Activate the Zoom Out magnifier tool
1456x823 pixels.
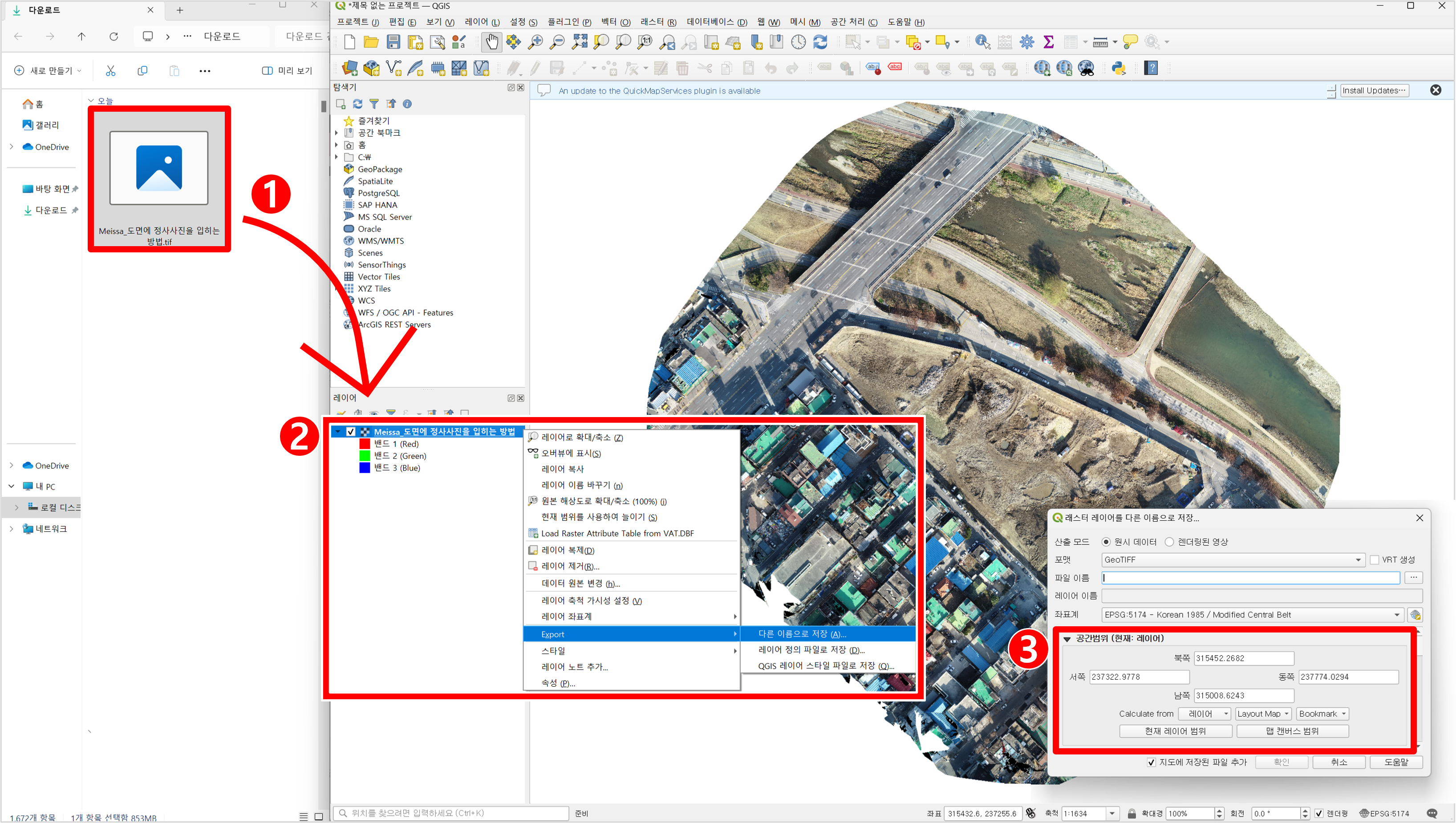pos(557,42)
